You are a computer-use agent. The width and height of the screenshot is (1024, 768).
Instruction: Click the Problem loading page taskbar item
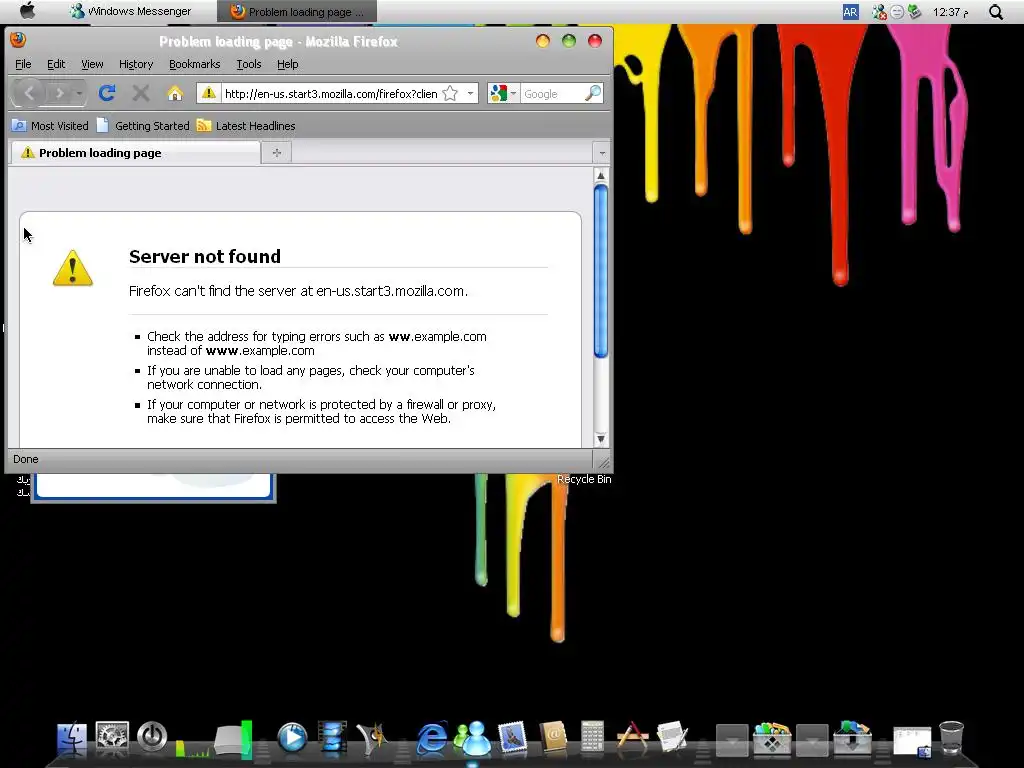(x=298, y=12)
